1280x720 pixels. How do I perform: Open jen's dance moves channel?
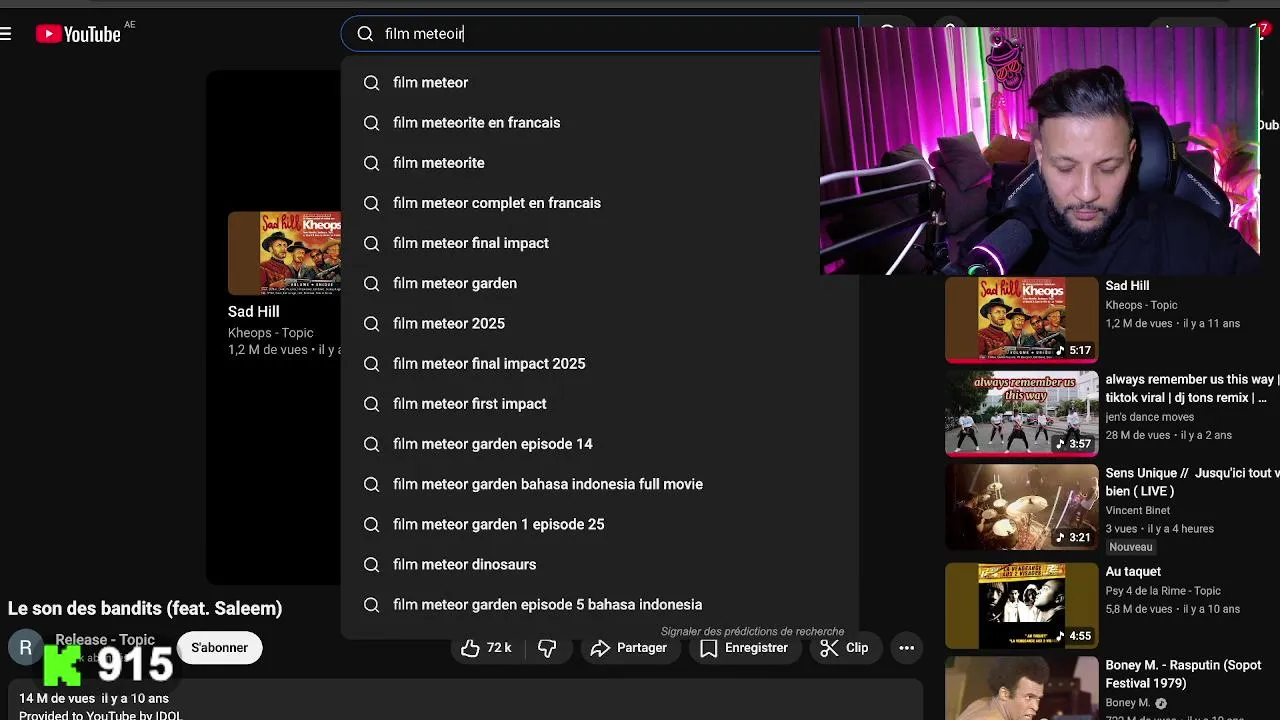point(1149,417)
